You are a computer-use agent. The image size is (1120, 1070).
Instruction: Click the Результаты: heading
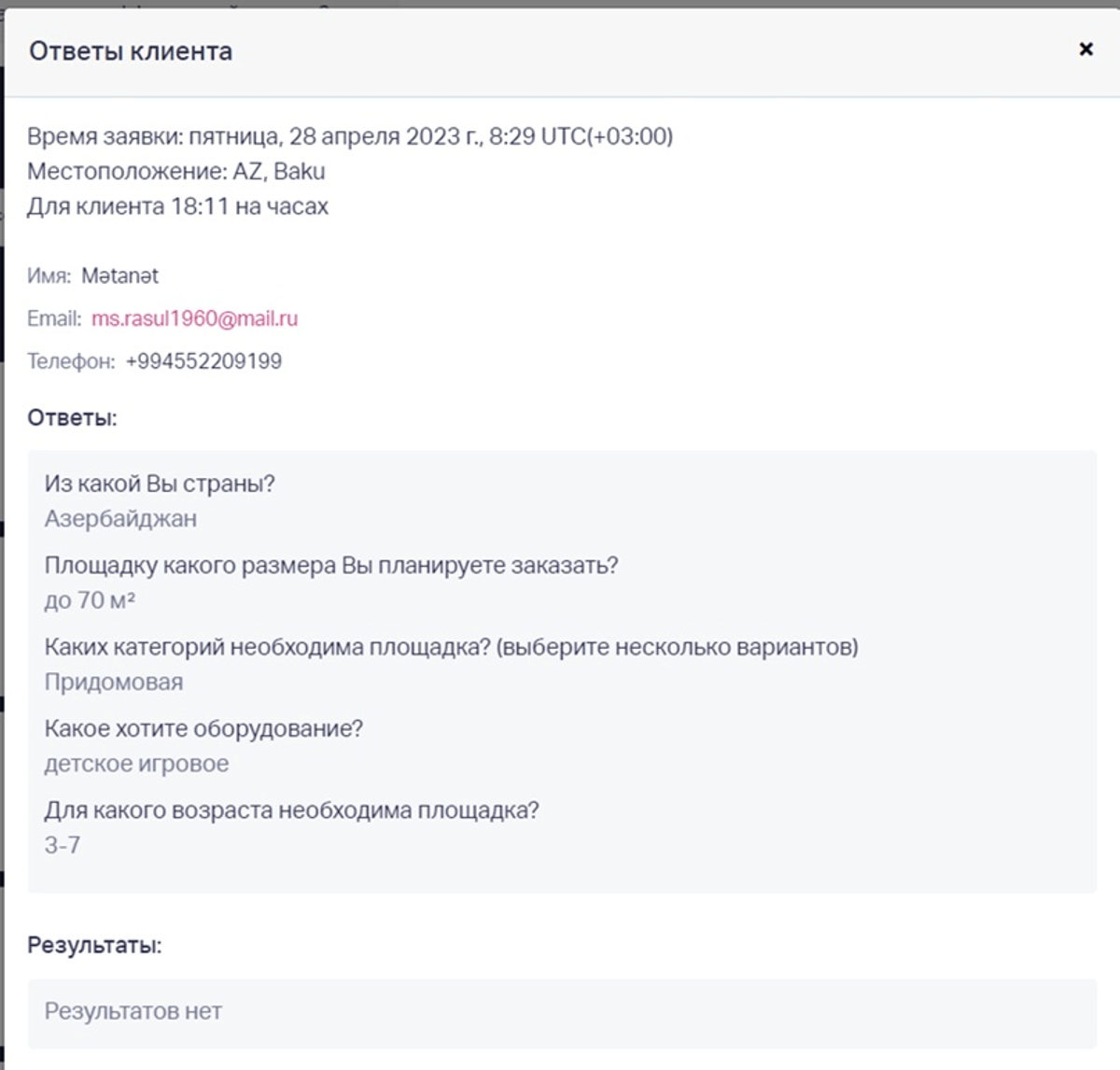94,945
